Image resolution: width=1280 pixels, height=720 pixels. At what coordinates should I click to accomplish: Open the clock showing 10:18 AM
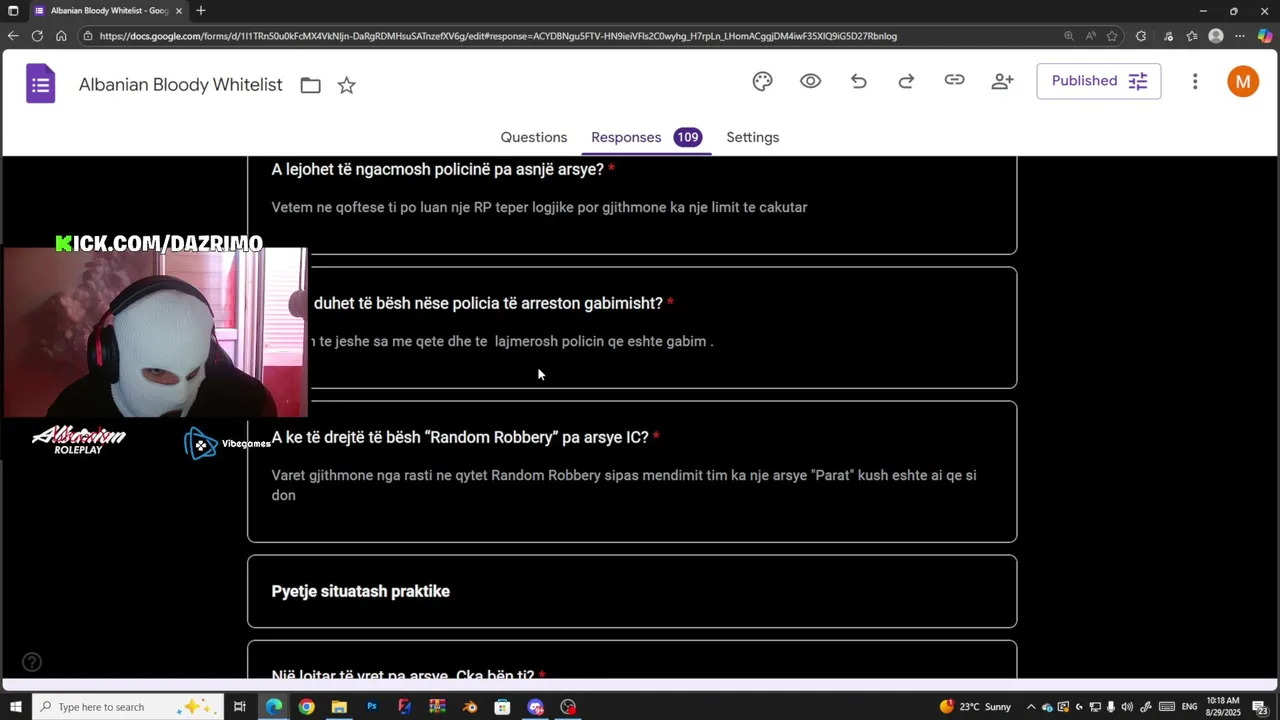point(1223,707)
